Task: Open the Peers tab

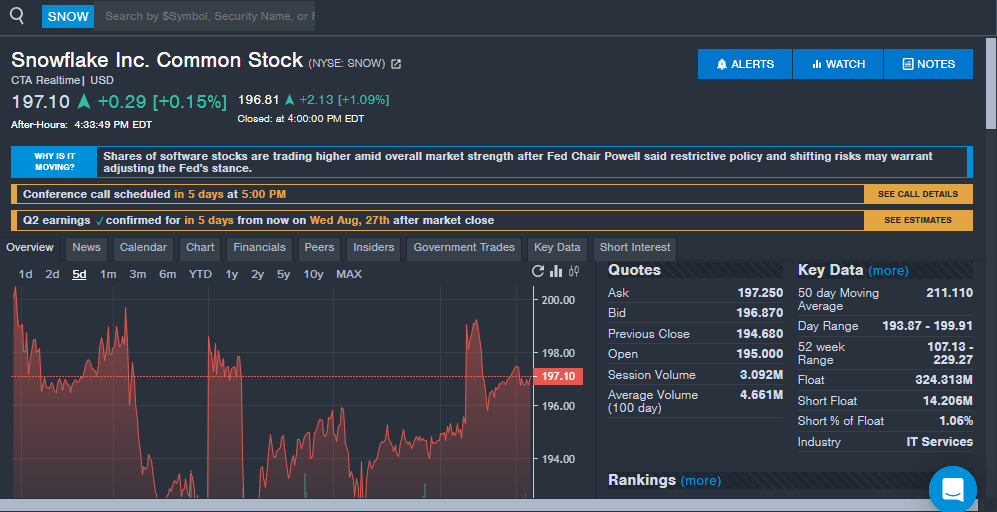Action: point(319,247)
